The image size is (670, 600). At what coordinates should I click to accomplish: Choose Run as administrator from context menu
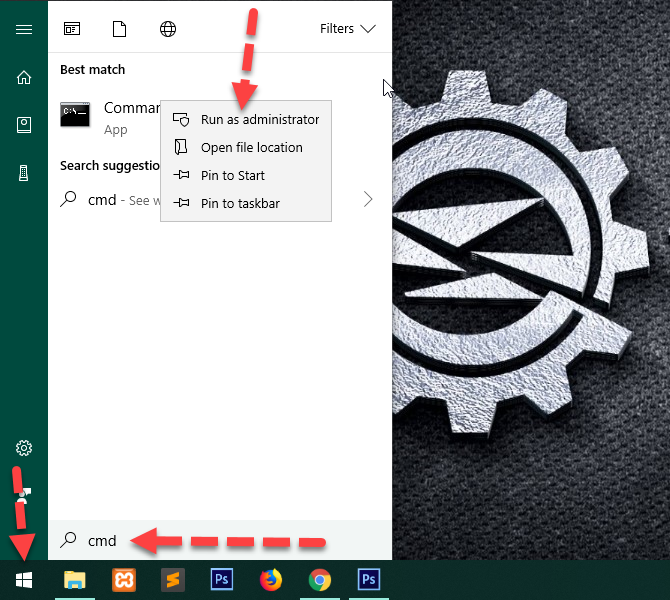(259, 119)
